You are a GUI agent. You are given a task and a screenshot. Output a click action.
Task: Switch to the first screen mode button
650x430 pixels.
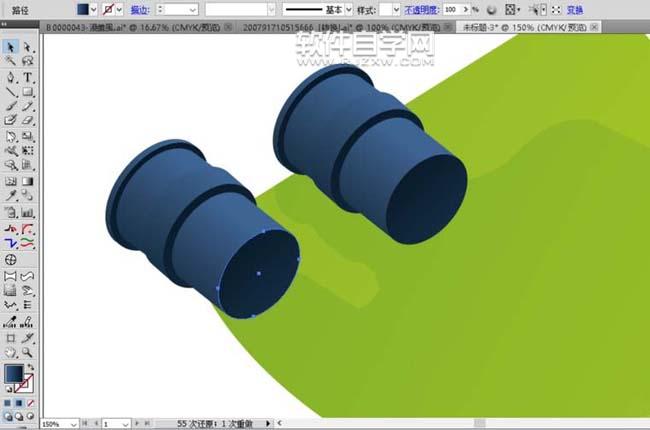[8, 416]
